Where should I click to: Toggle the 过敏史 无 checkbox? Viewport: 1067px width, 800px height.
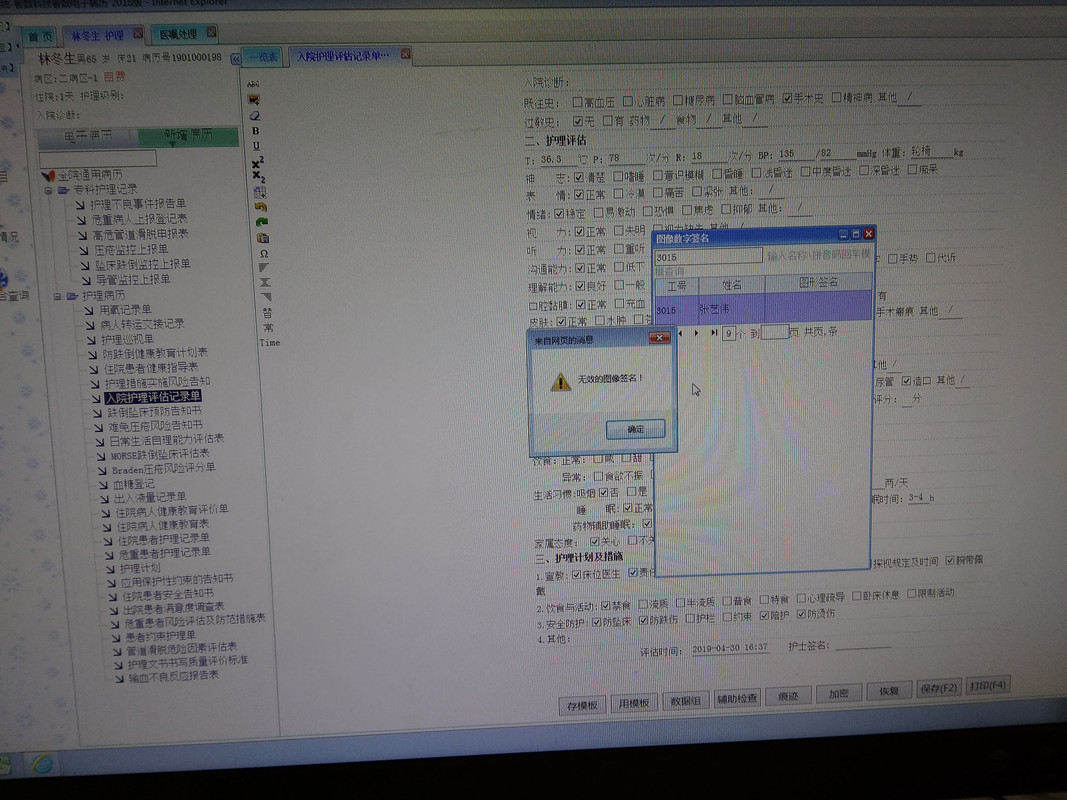pyautogui.click(x=578, y=121)
